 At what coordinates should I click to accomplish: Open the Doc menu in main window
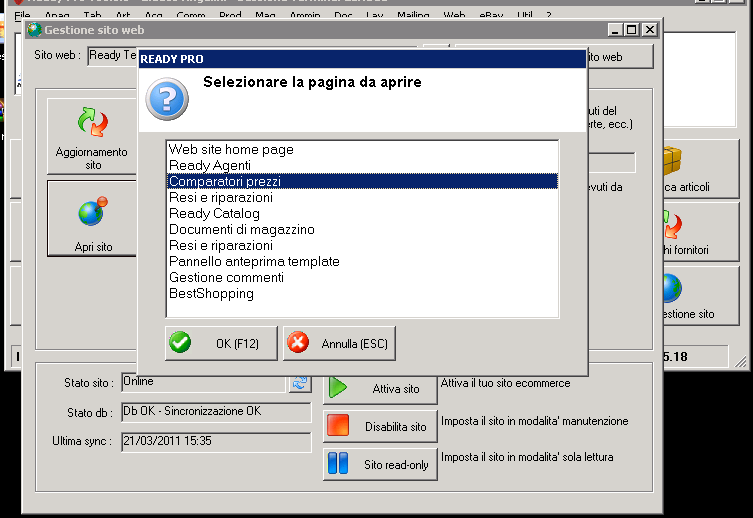[x=343, y=16]
